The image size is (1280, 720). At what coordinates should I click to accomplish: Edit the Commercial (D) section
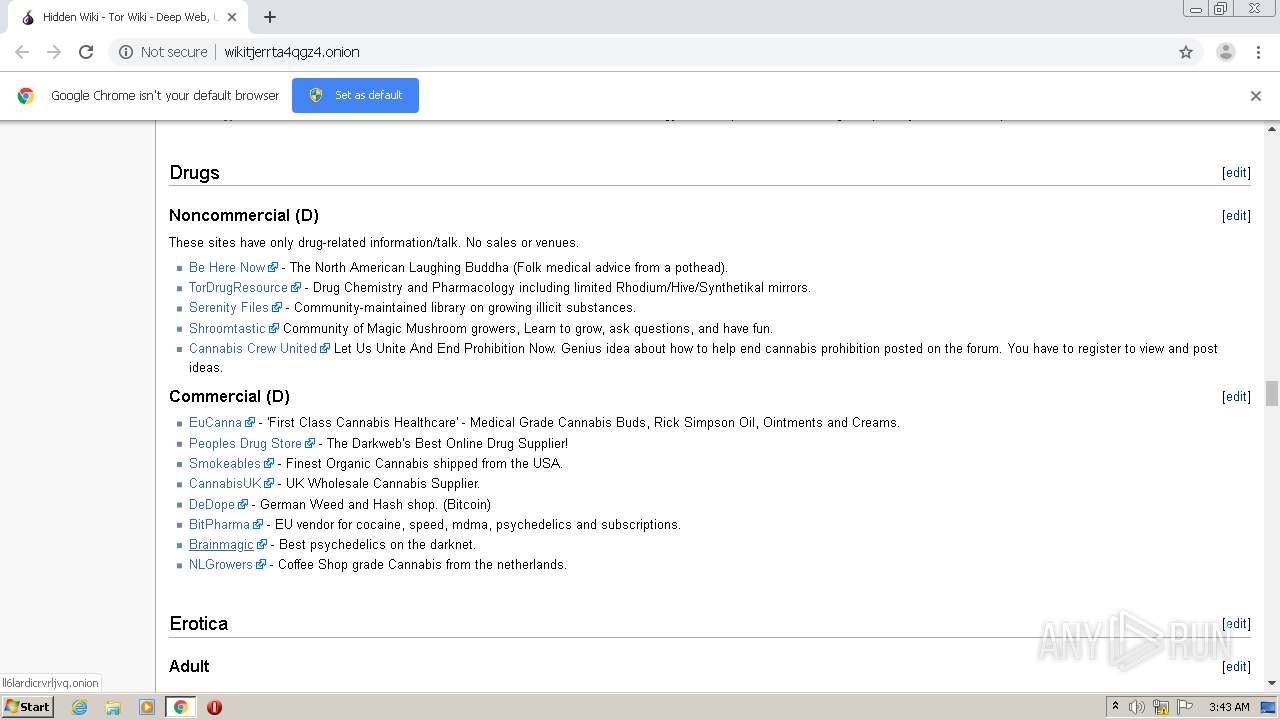[1236, 397]
